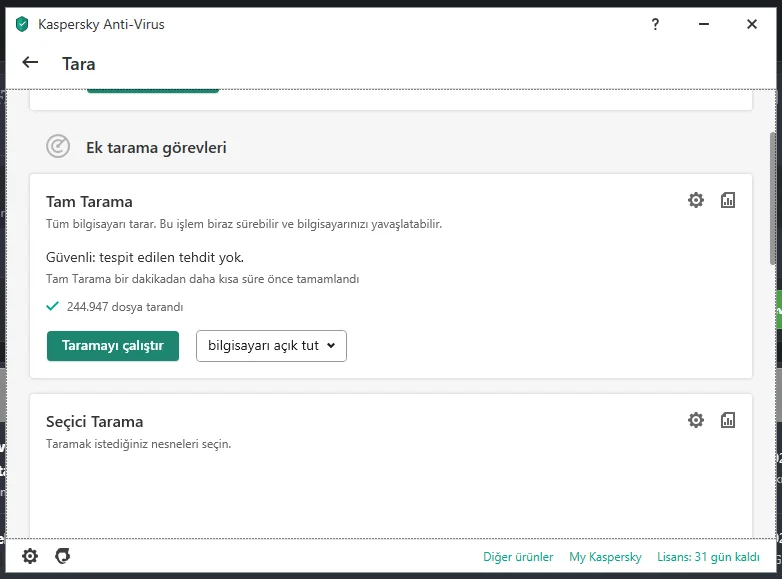Click the Lisans: 31 gün kaldı link
This screenshot has width=782, height=579.
point(708,557)
